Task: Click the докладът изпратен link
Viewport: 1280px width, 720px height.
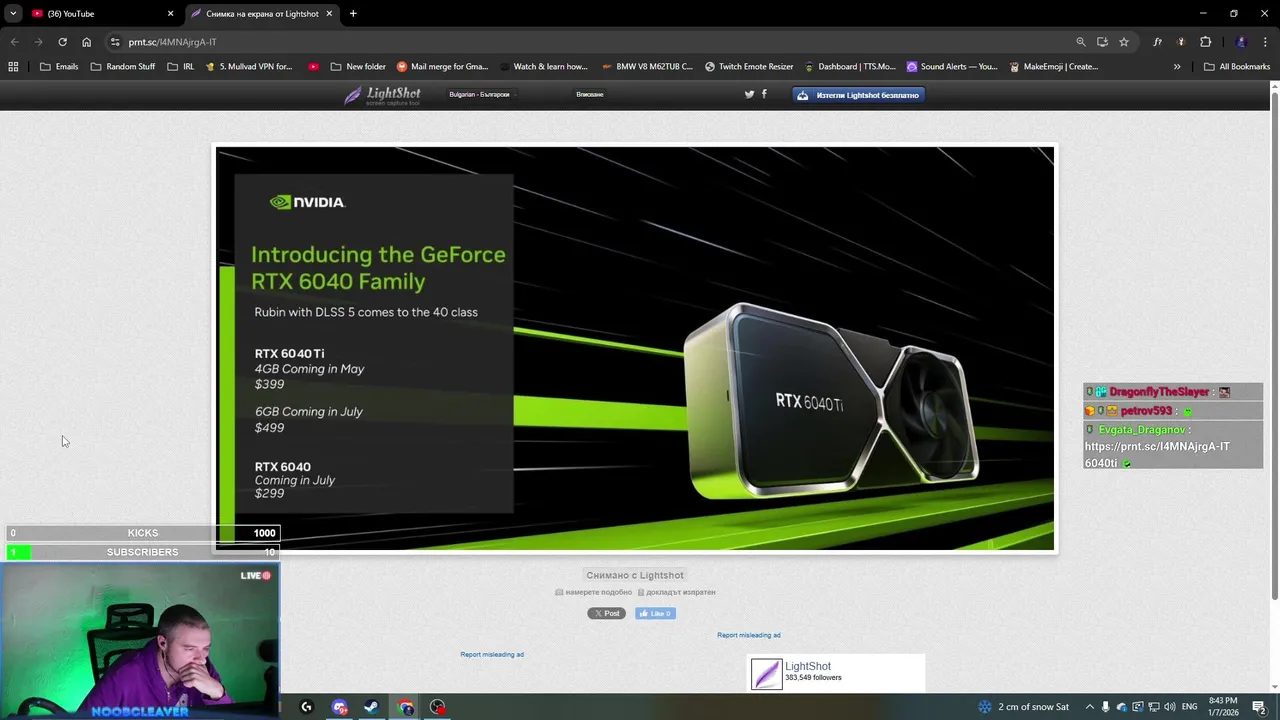Action: pyautogui.click(x=677, y=592)
